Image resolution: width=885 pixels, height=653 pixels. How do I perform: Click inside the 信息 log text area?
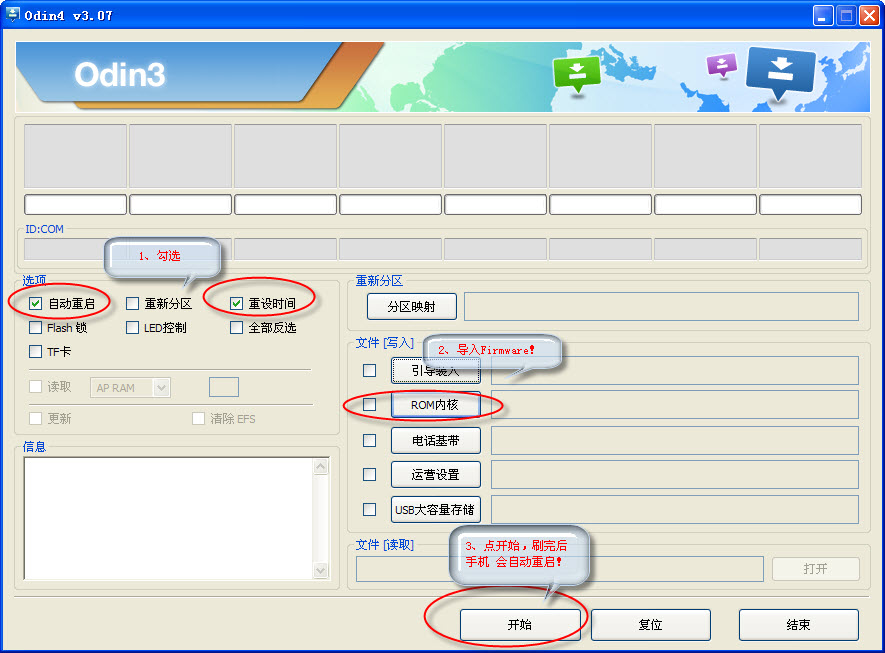169,518
